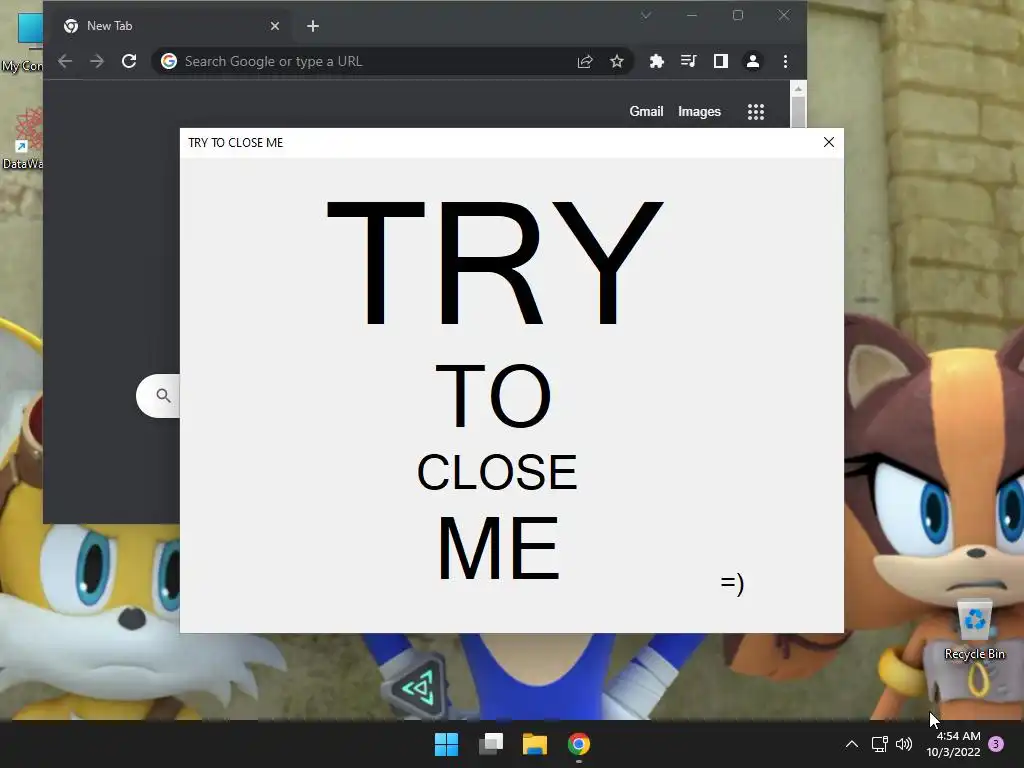This screenshot has height=768, width=1024.
Task: Open the clock showing 4:54 AM
Action: pos(953,744)
